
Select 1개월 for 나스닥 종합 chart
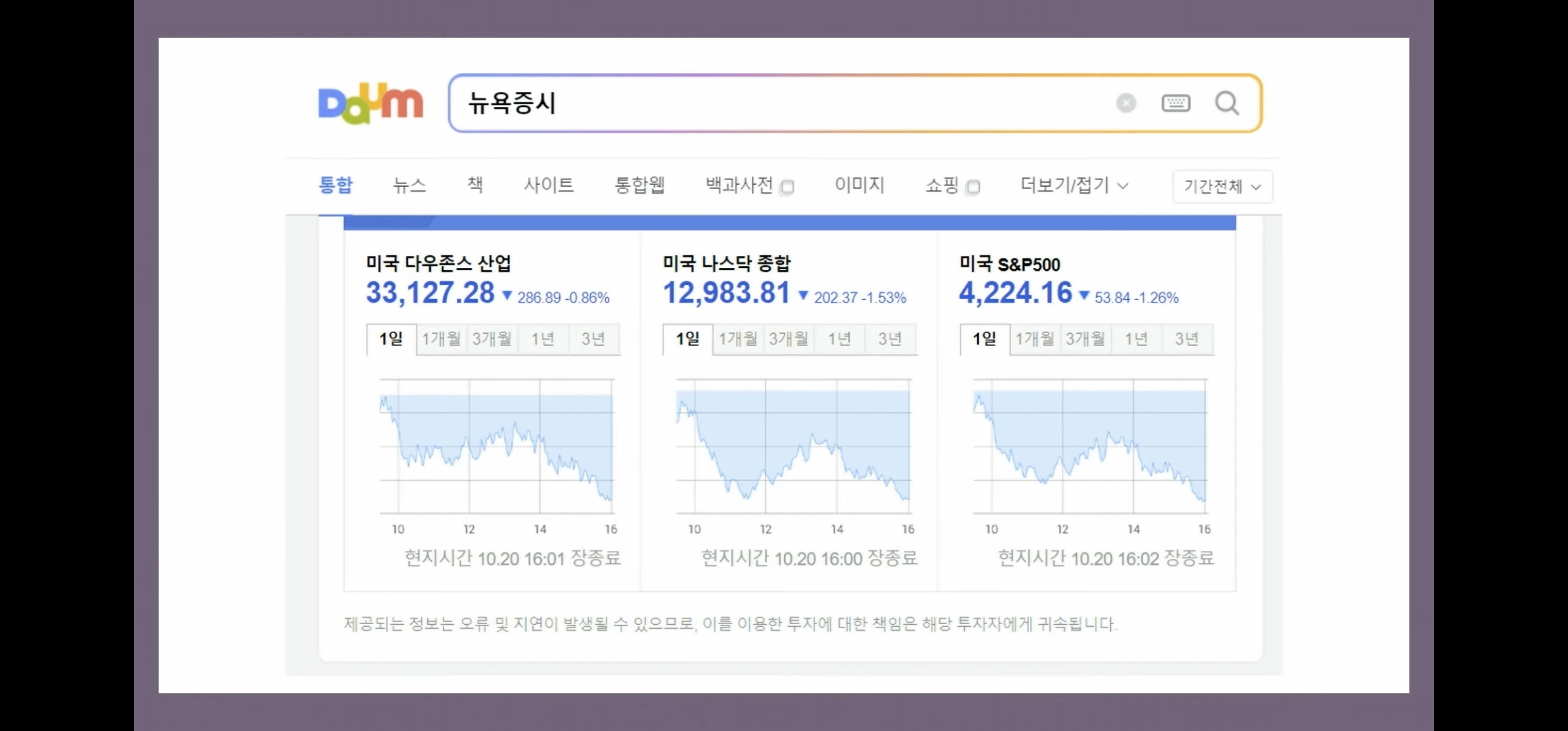click(738, 339)
